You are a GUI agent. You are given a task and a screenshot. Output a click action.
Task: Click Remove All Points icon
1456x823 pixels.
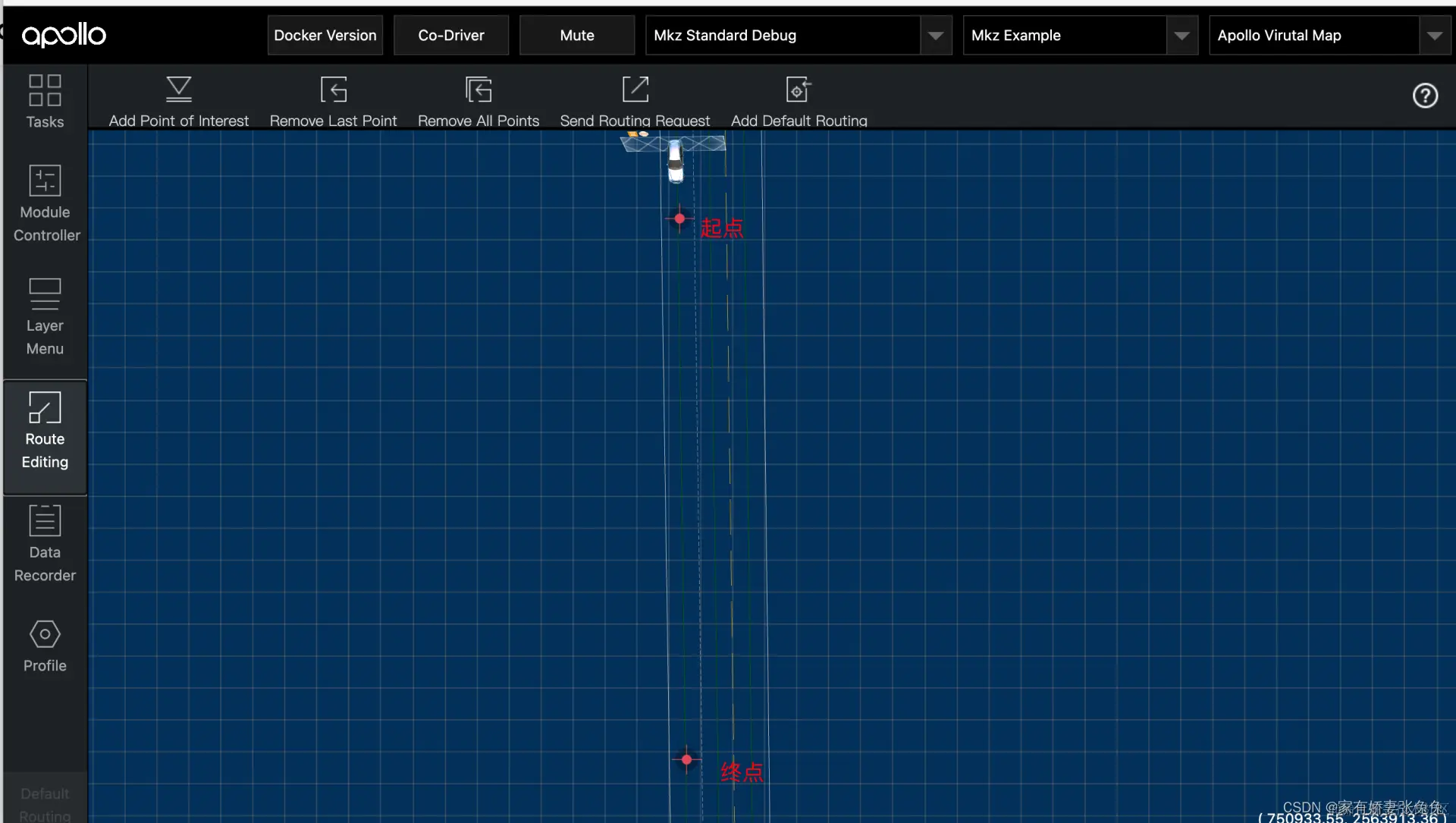point(479,90)
